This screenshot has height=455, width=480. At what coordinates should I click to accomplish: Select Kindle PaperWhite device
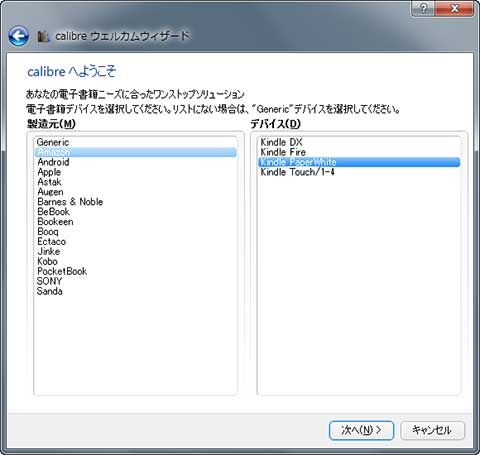(359, 162)
